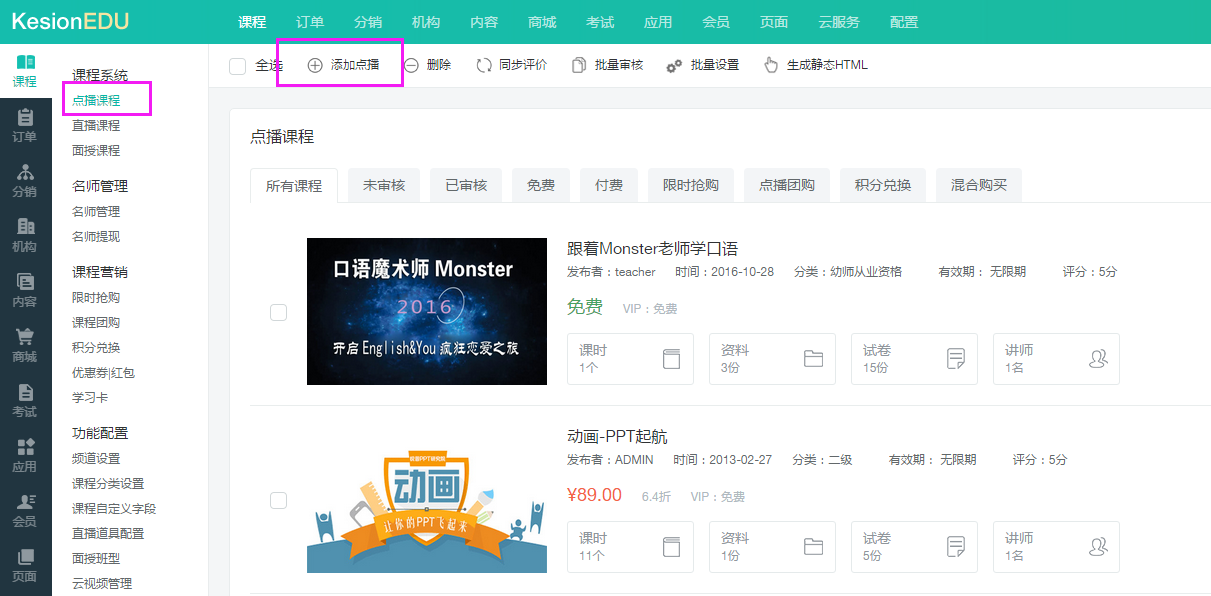Open the 分销 sidebar icon

[25, 180]
